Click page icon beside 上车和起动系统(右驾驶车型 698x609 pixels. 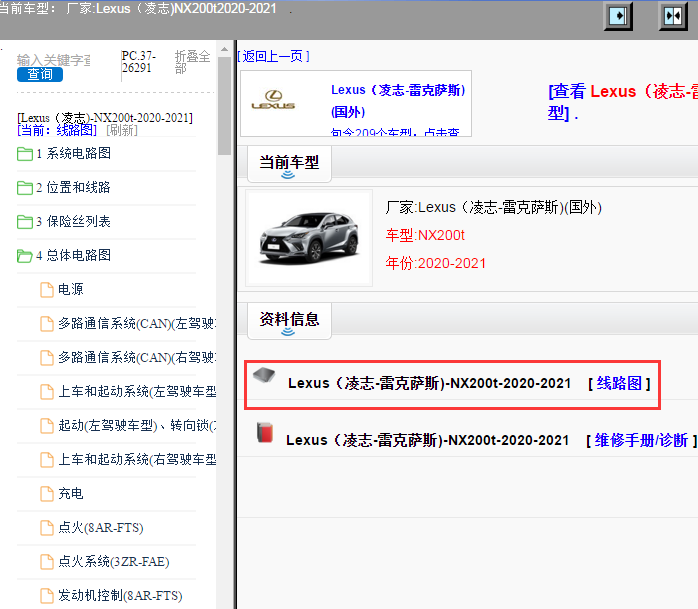pos(47,459)
